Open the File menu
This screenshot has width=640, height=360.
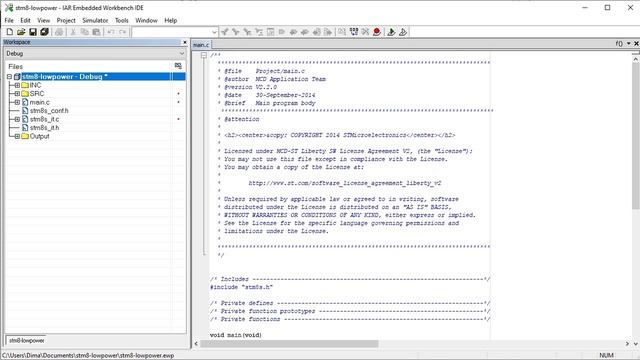(9, 20)
